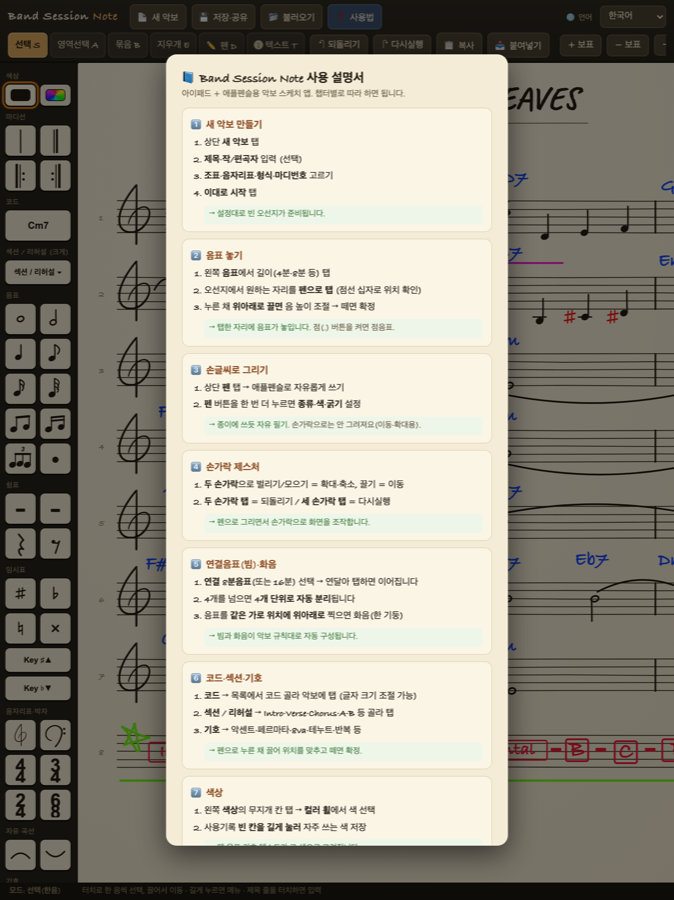Activate the 영역선택 area select mode
This screenshot has height=900, width=674.
[78, 45]
